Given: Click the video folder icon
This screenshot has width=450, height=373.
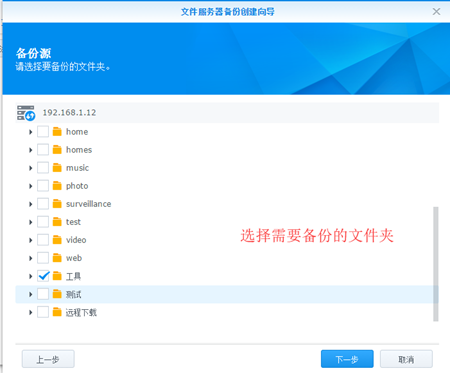Looking at the screenshot, I should pos(57,240).
